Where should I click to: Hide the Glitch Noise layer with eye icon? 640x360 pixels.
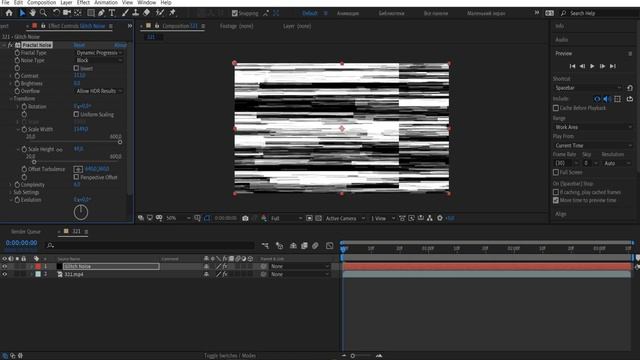coord(4,266)
